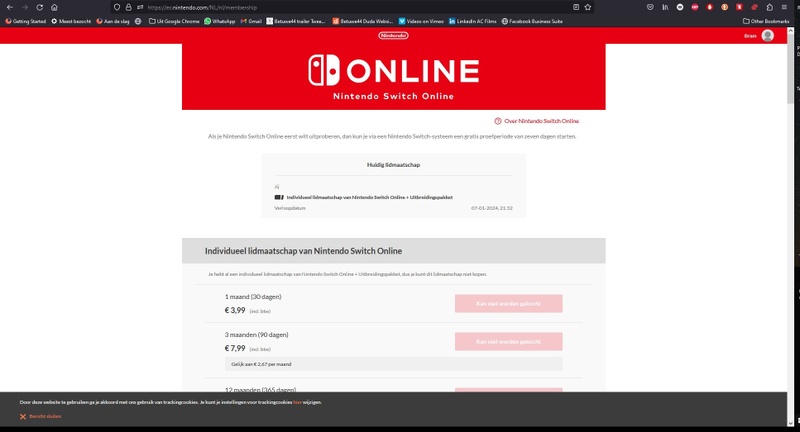Click the expiry date 07-01-2024
Viewport: 800px width, 432px height.
click(x=492, y=208)
